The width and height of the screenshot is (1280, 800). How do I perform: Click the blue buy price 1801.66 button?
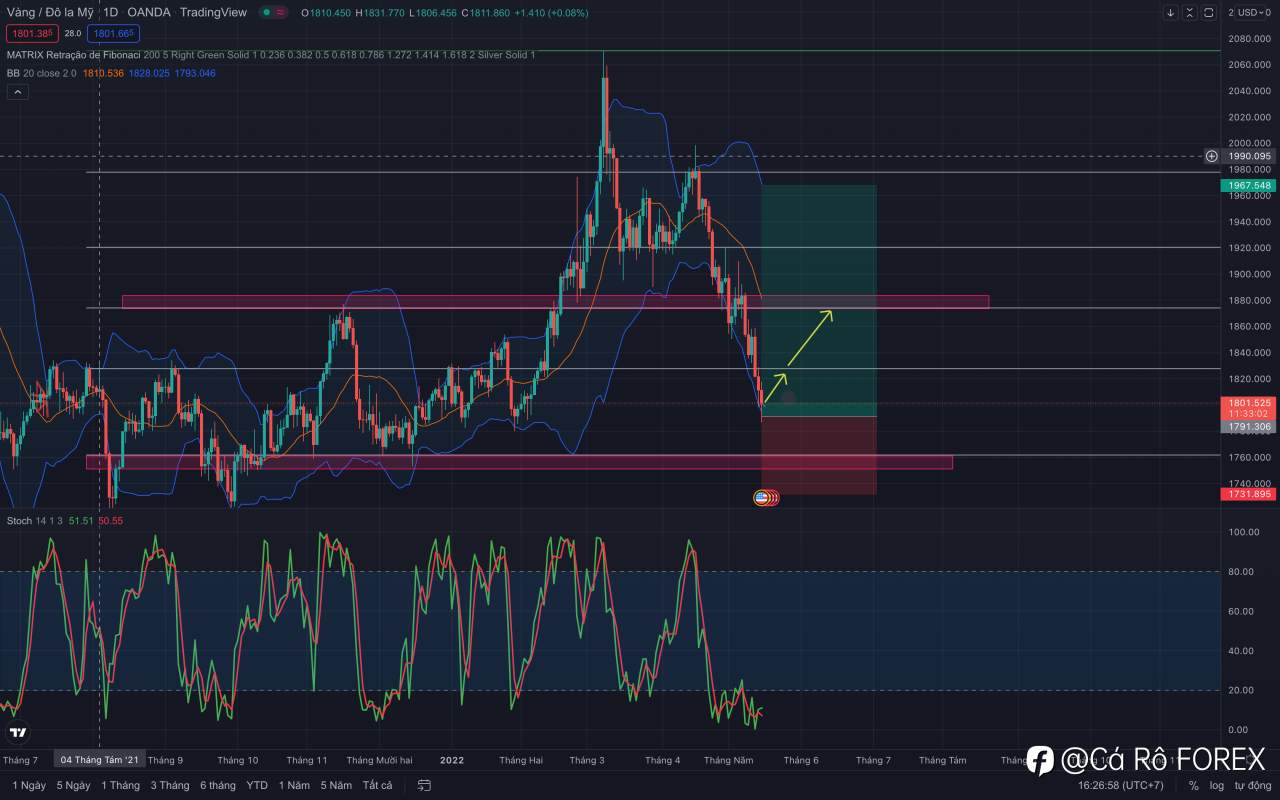pyautogui.click(x=112, y=33)
